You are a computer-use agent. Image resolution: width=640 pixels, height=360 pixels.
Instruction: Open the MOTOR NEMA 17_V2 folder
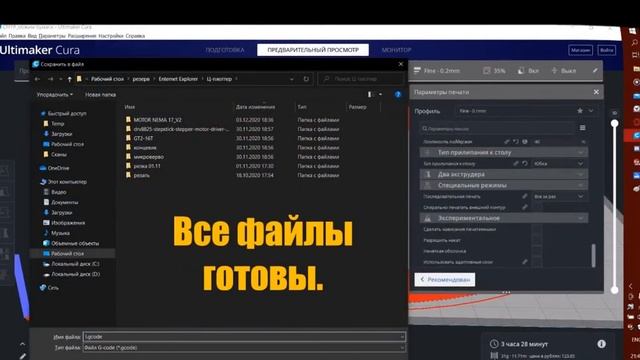click(x=158, y=120)
